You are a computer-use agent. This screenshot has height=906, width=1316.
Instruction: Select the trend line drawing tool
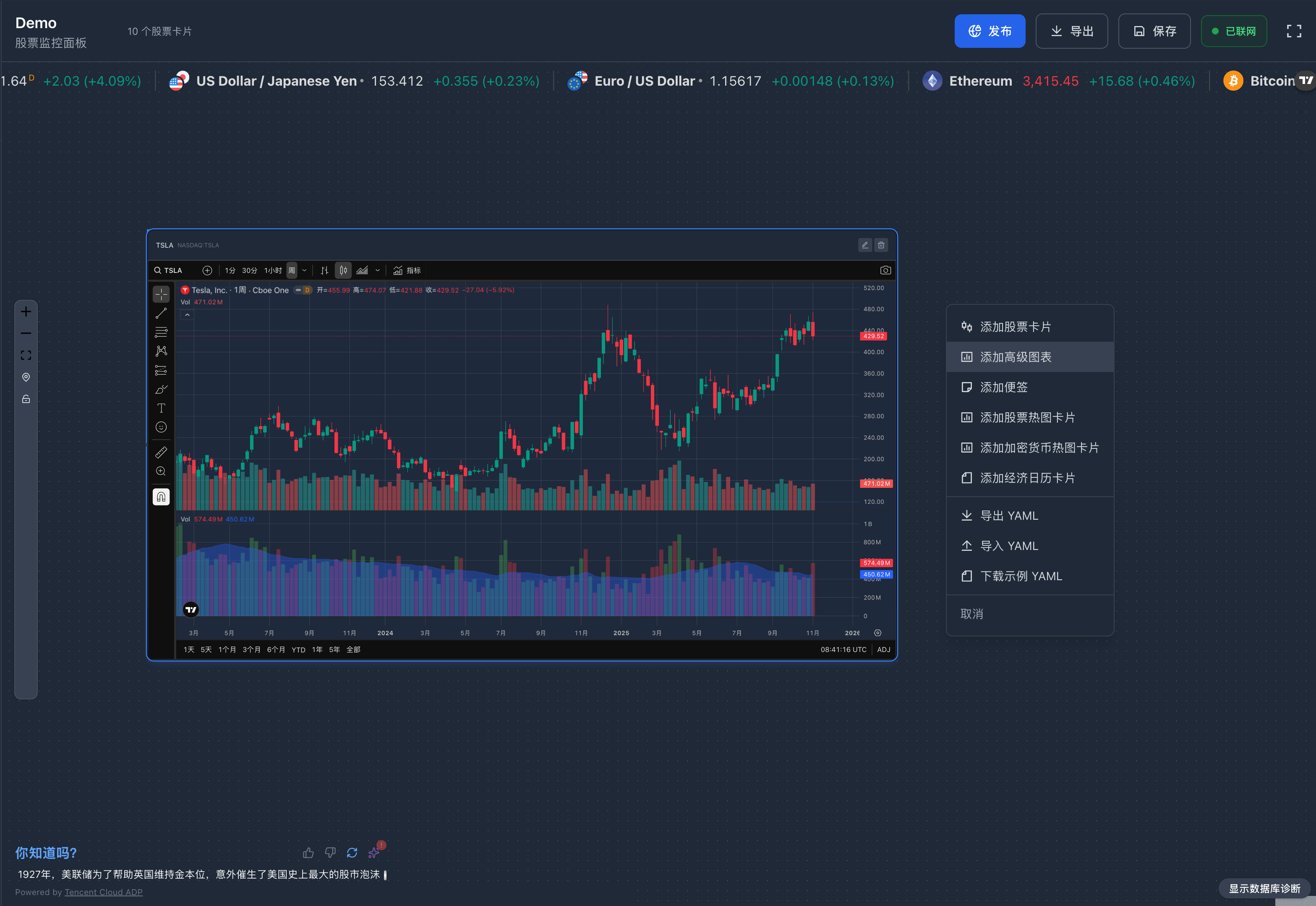coord(161,313)
